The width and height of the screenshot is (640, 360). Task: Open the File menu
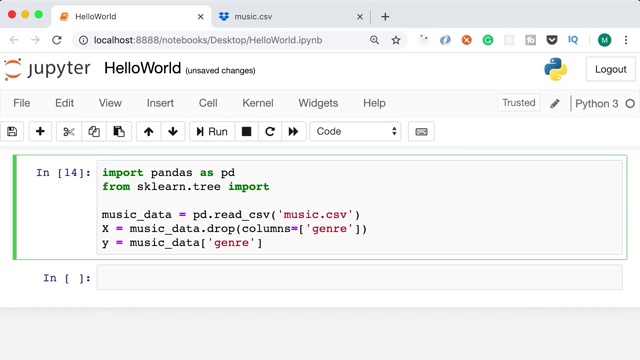[x=22, y=103]
